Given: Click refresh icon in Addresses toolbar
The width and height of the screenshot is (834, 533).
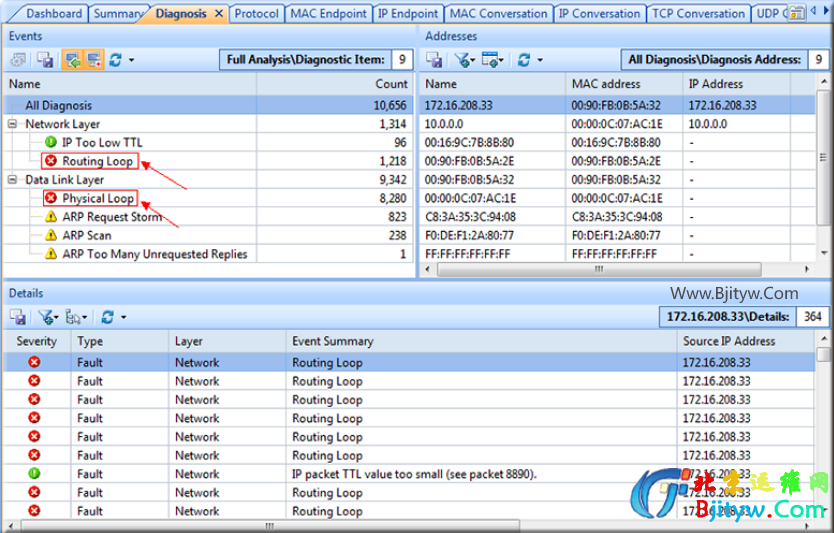Looking at the screenshot, I should (523, 60).
